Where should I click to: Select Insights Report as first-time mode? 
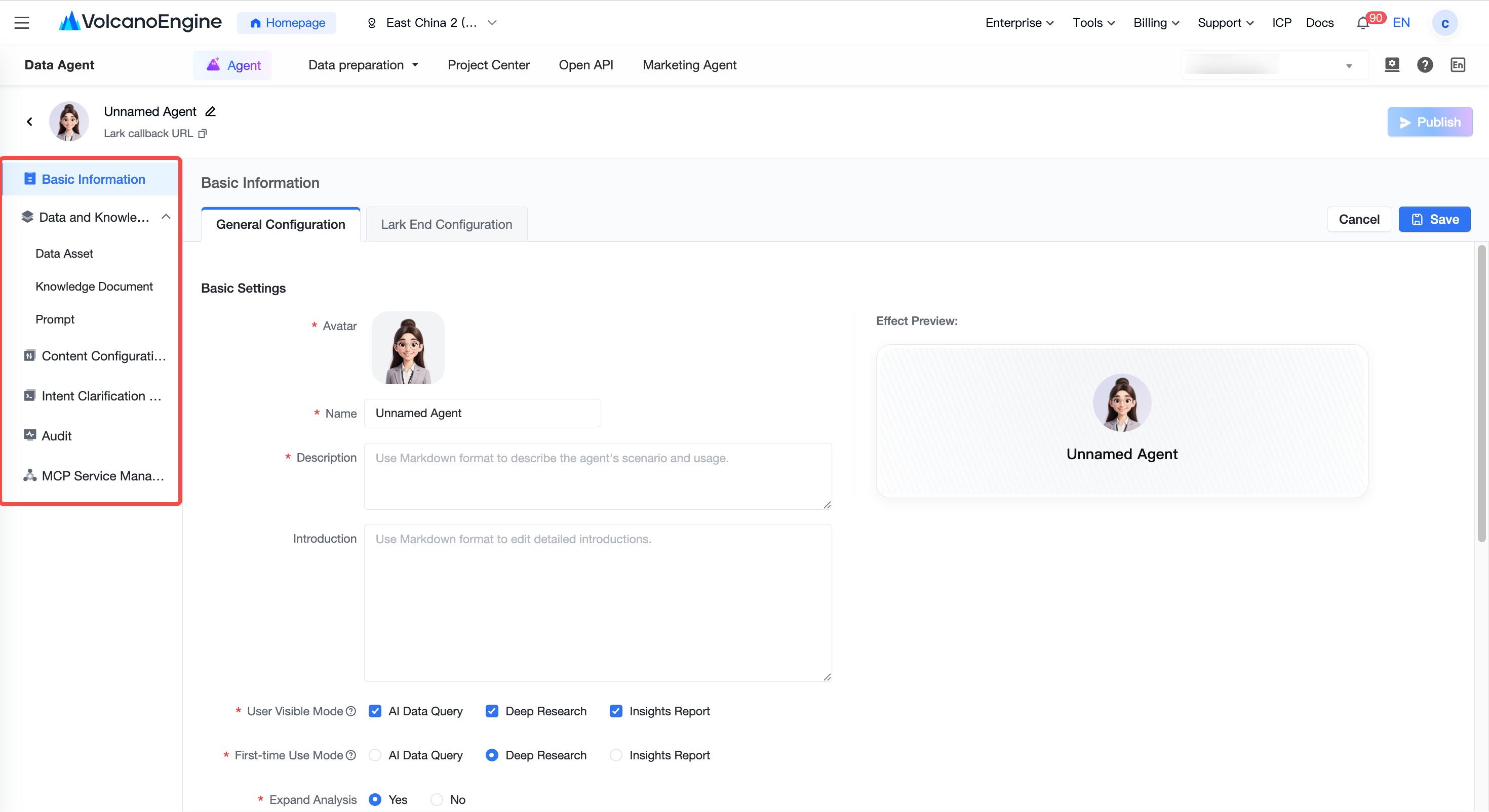click(616, 755)
